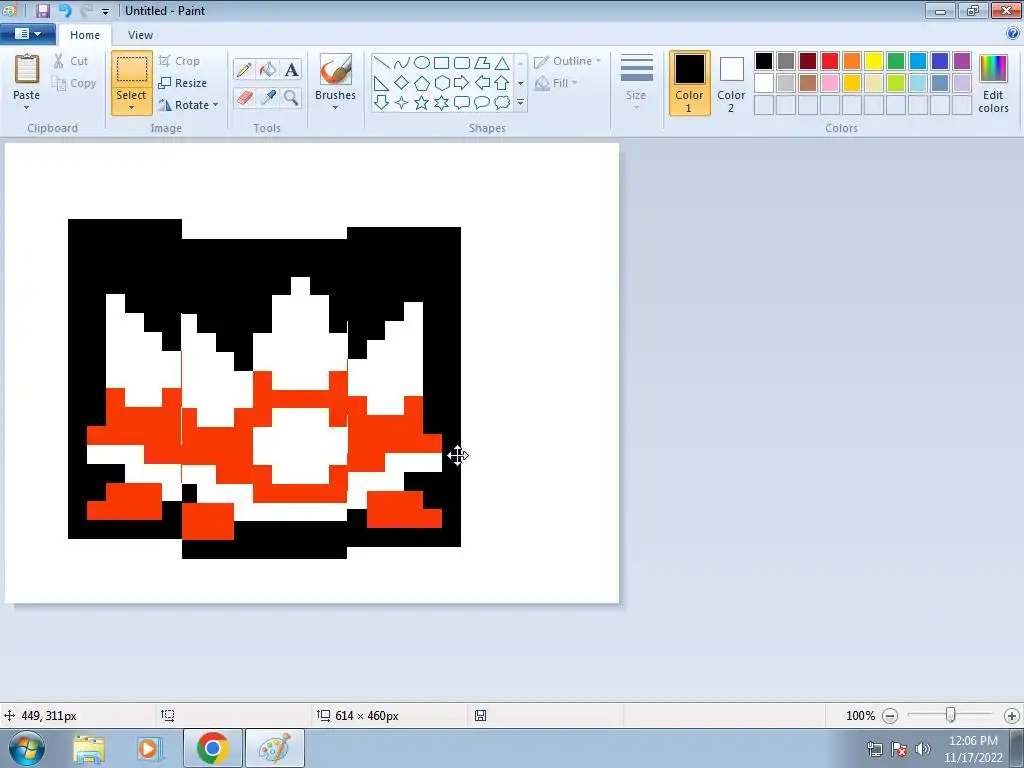Open the Paint Help question mark icon
Viewport: 1024px width, 768px height.
(1013, 33)
